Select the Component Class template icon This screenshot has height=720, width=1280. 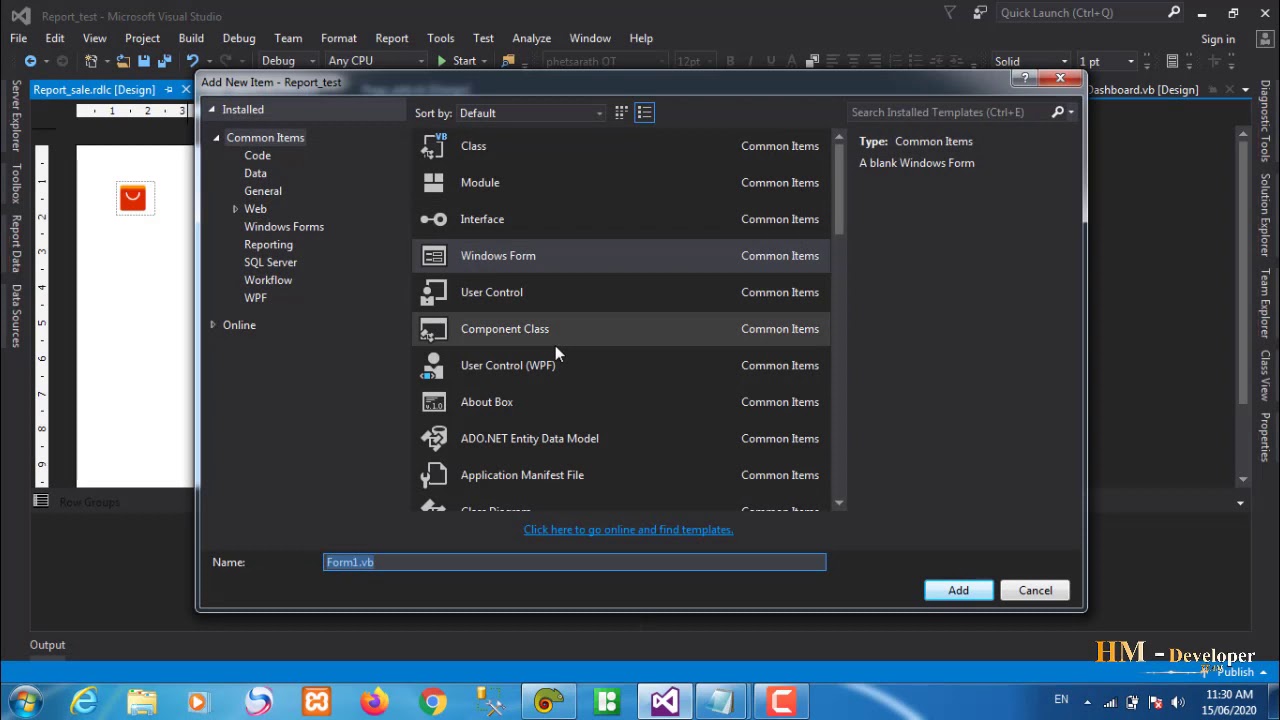pyautogui.click(x=433, y=329)
